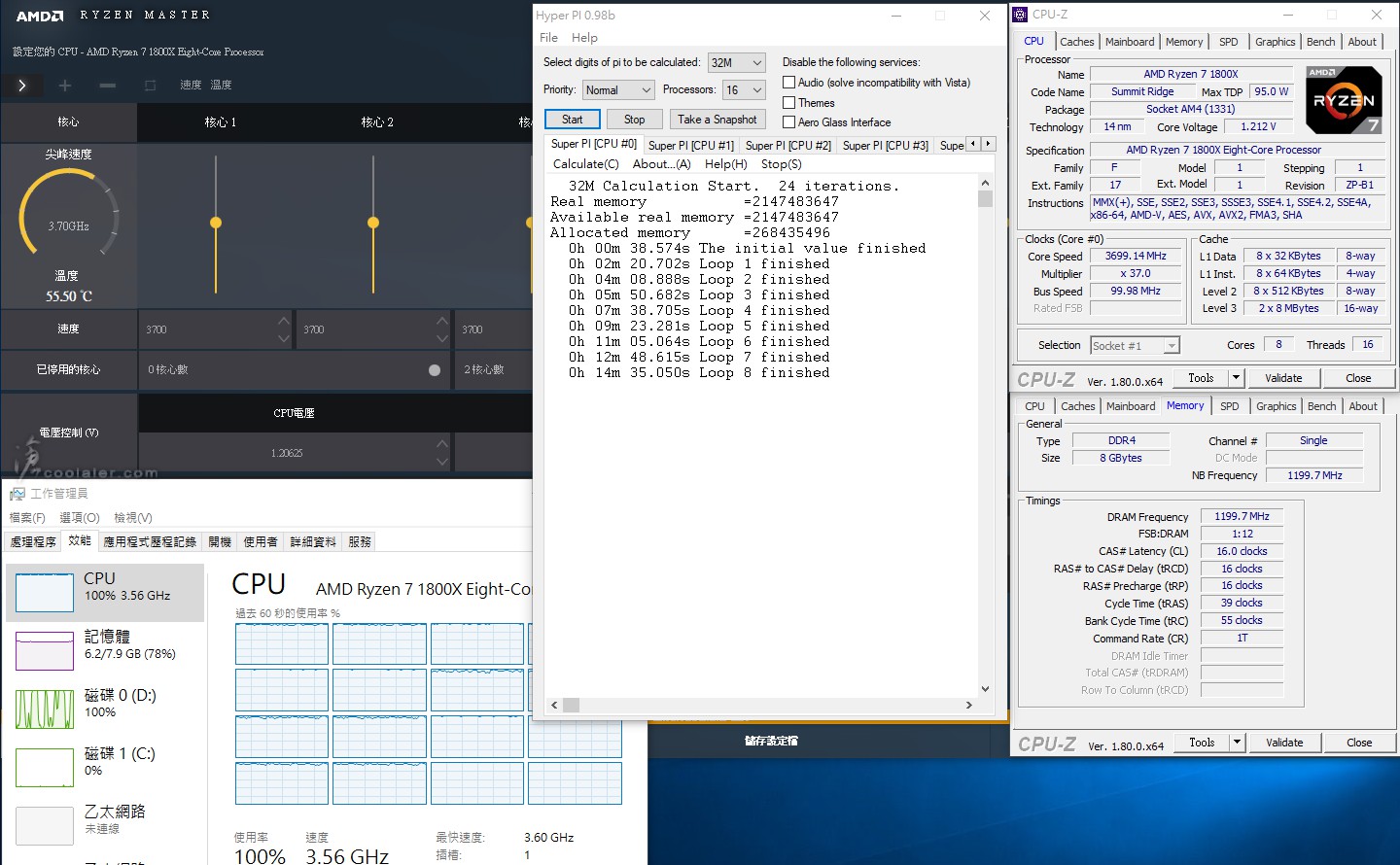Increase CPU voltage up arrow

[442, 443]
